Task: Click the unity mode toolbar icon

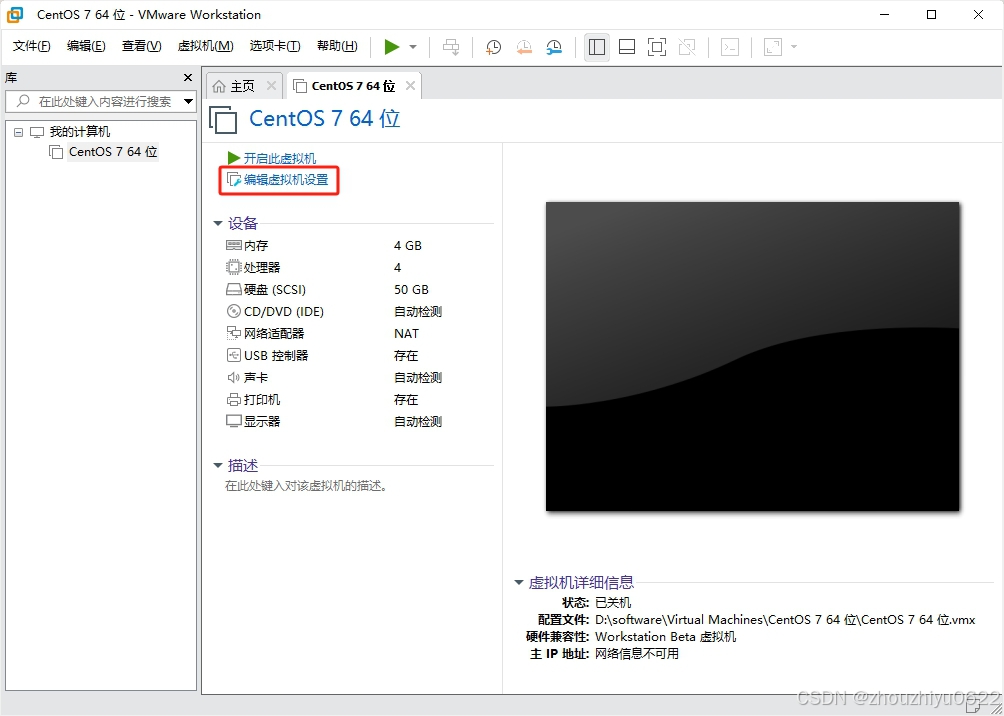Action: point(687,47)
